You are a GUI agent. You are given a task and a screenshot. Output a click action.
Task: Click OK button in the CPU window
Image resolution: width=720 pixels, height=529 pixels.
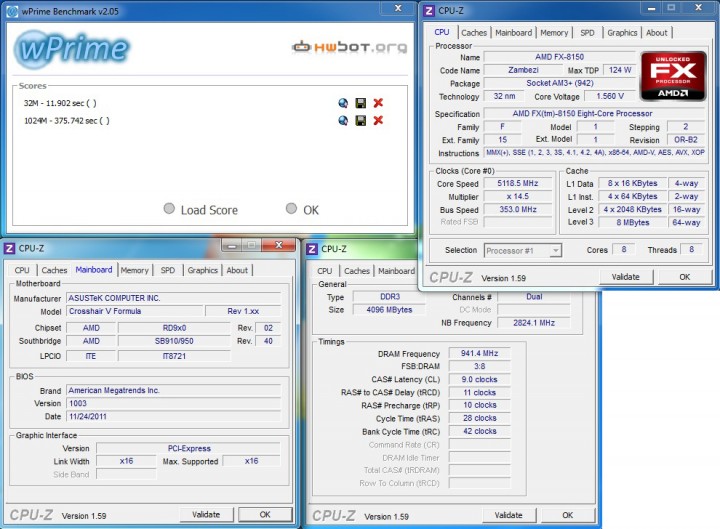point(685,277)
